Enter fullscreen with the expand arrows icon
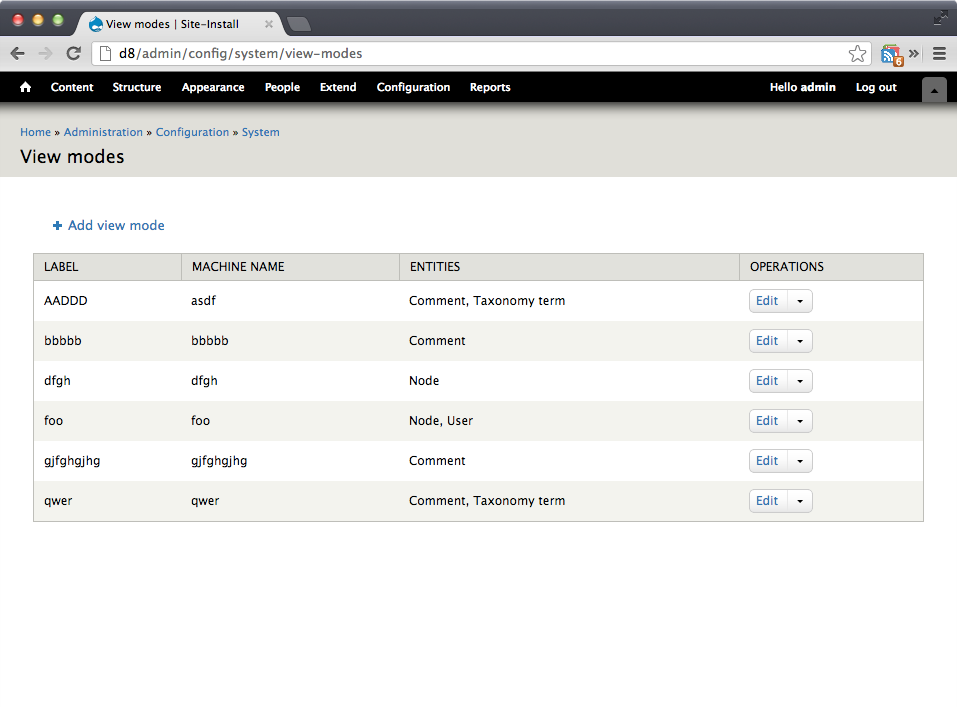Image resolution: width=957 pixels, height=711 pixels. click(x=941, y=18)
